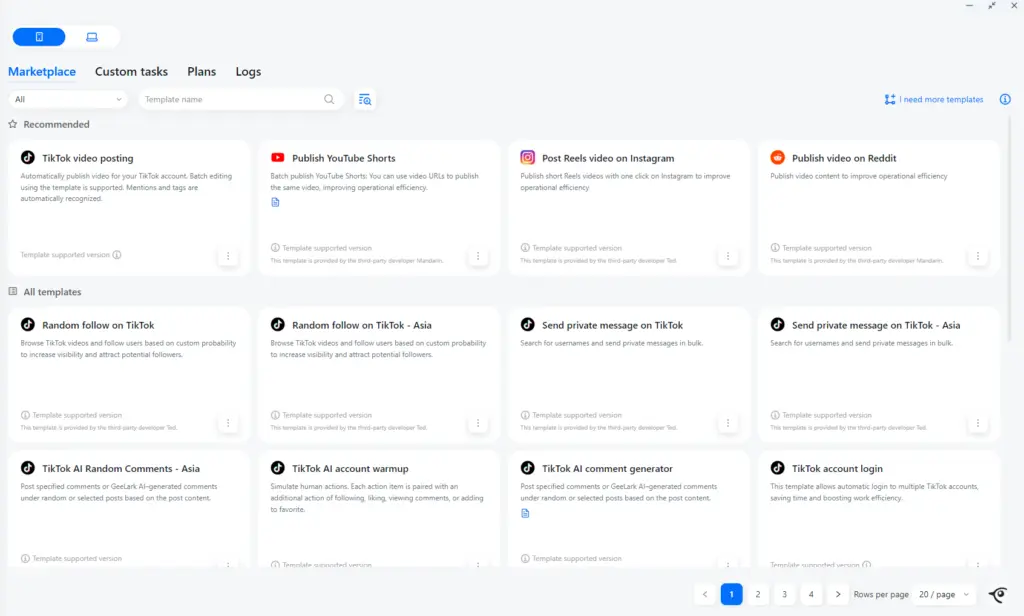
Task: Open the Plans tab
Action: pos(201,72)
